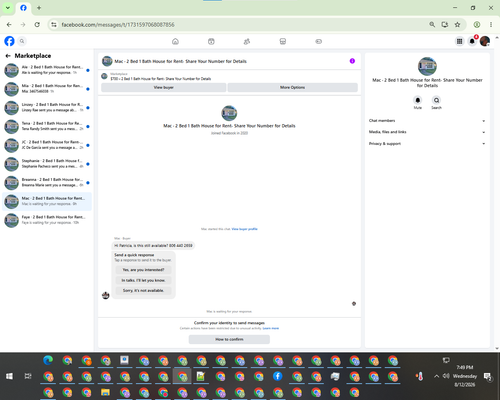Click the Facebook logo
Image resolution: width=500 pixels, height=400 pixels.
click(9, 41)
